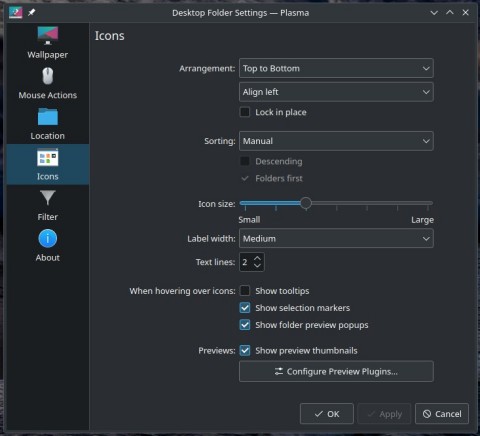Switch to the Mouse Actions label
The height and width of the screenshot is (436, 480).
tap(48, 95)
